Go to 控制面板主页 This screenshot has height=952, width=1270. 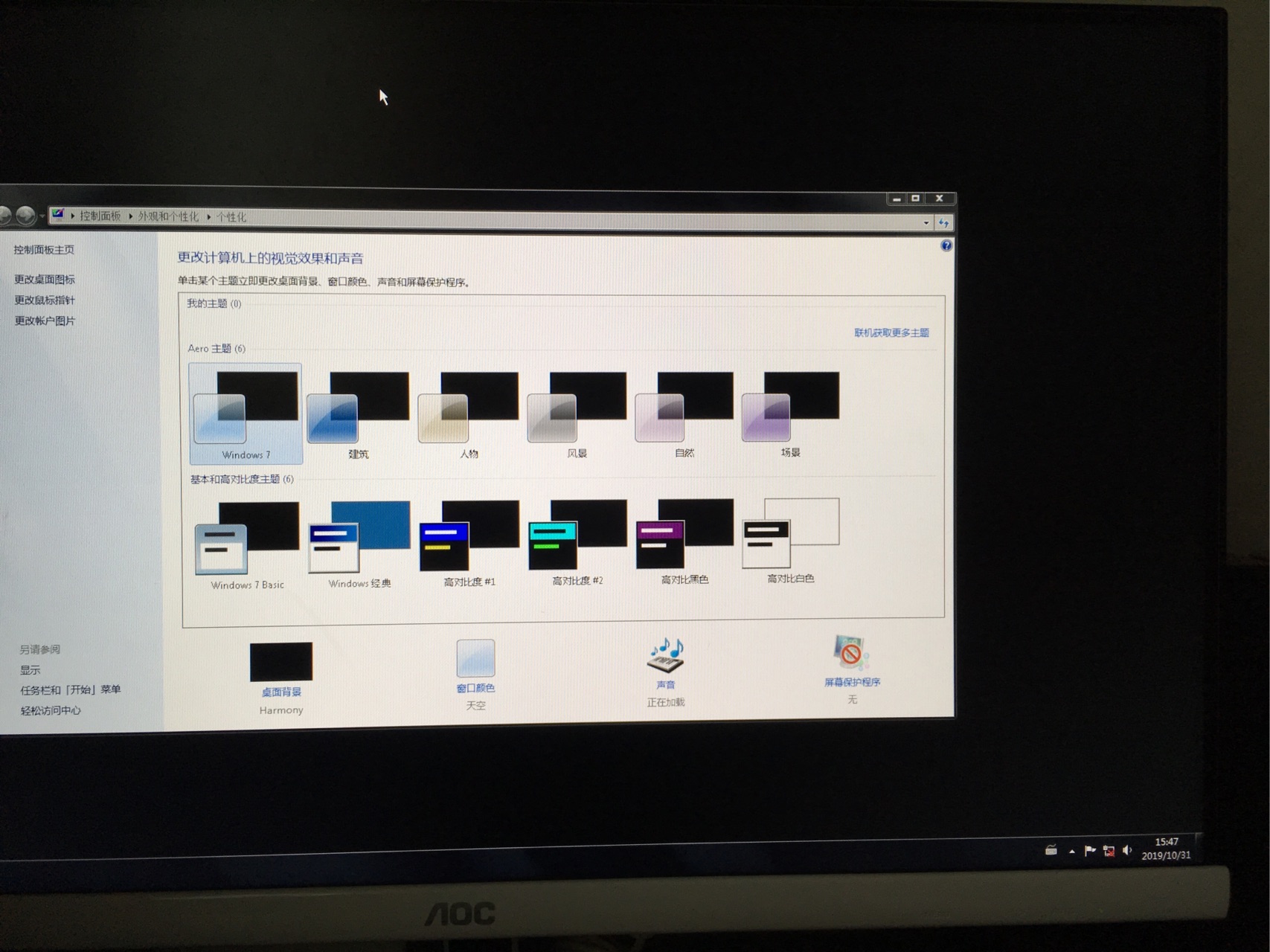click(44, 250)
